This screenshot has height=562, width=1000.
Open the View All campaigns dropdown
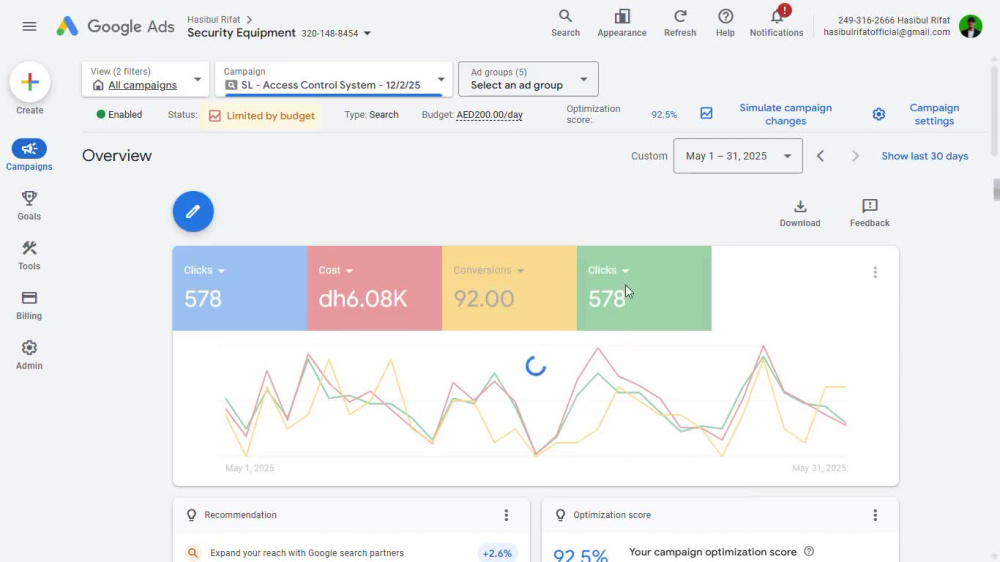tap(145, 79)
